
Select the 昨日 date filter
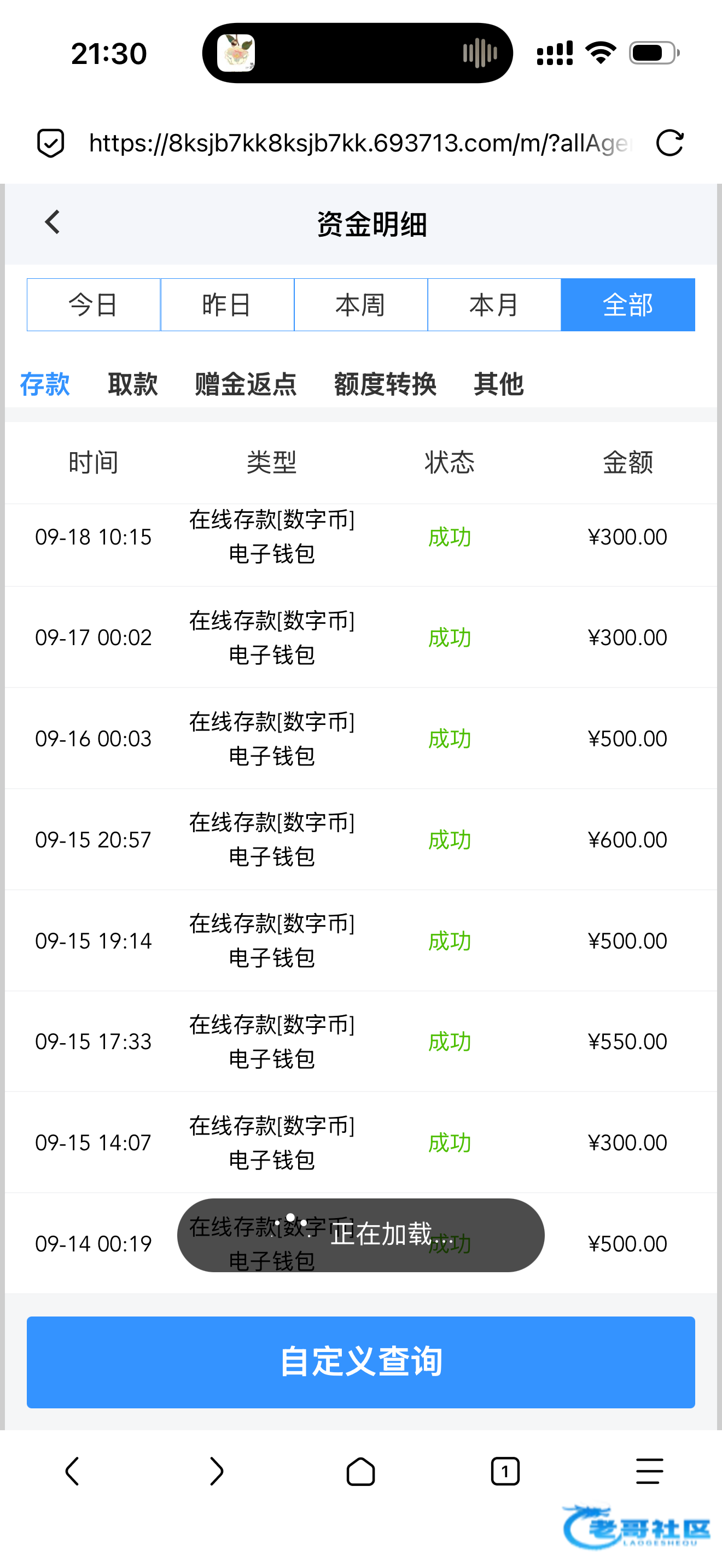pos(227,305)
